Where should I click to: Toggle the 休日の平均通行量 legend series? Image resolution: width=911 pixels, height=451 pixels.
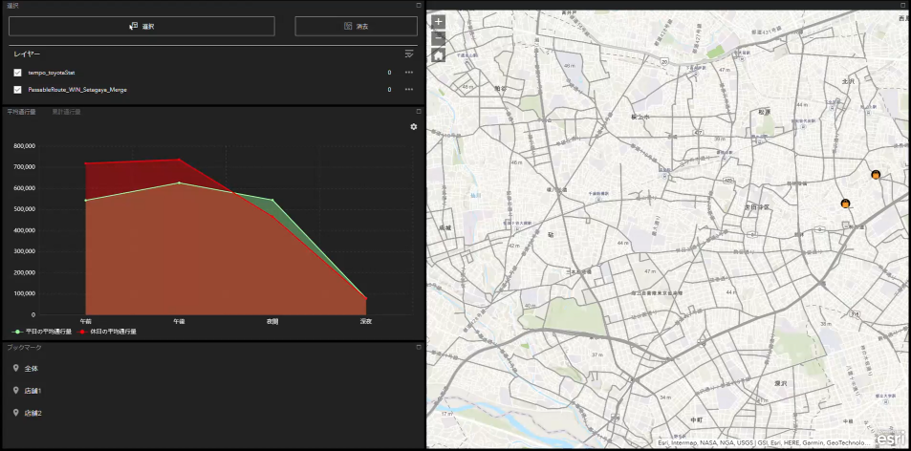[106, 332]
